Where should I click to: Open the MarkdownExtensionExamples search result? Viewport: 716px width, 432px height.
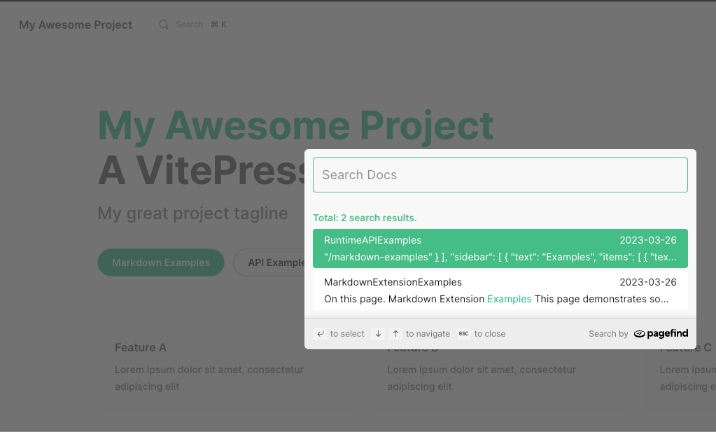pyautogui.click(x=500, y=290)
